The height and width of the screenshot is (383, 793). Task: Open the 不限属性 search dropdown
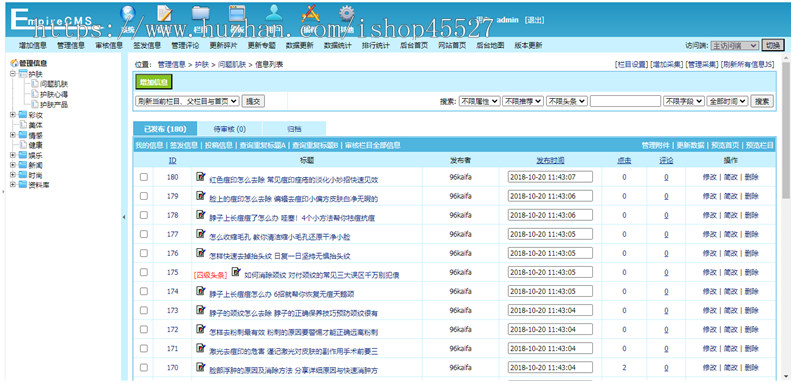(479, 101)
